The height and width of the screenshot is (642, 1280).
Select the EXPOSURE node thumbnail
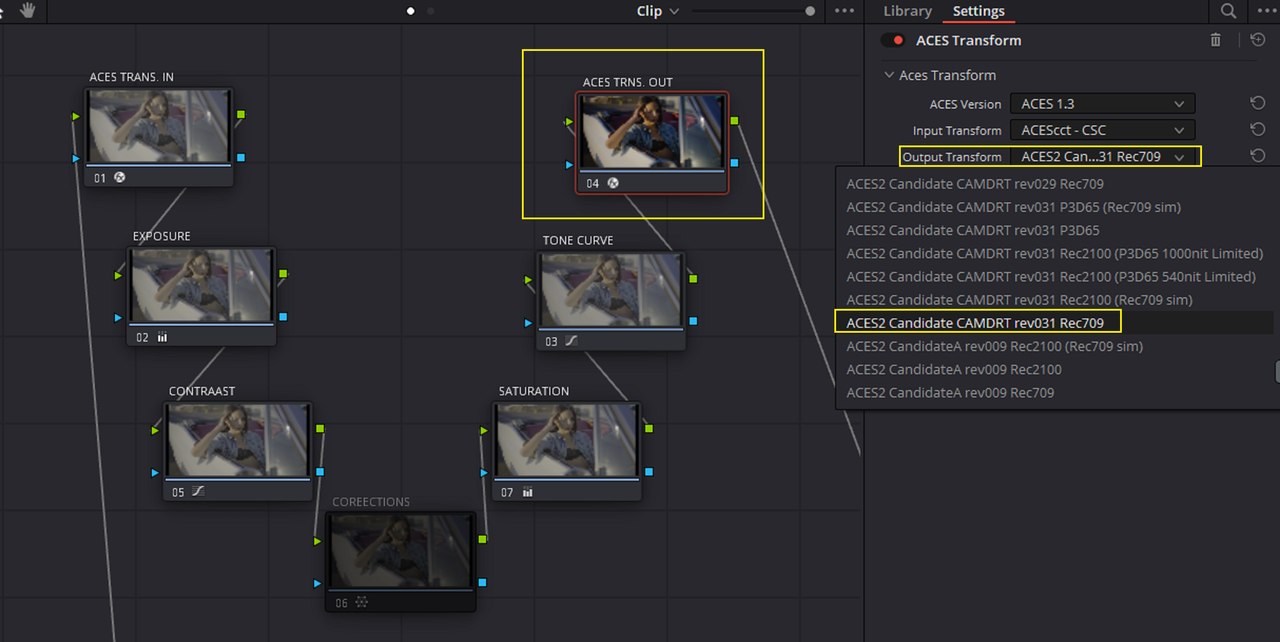[200, 285]
